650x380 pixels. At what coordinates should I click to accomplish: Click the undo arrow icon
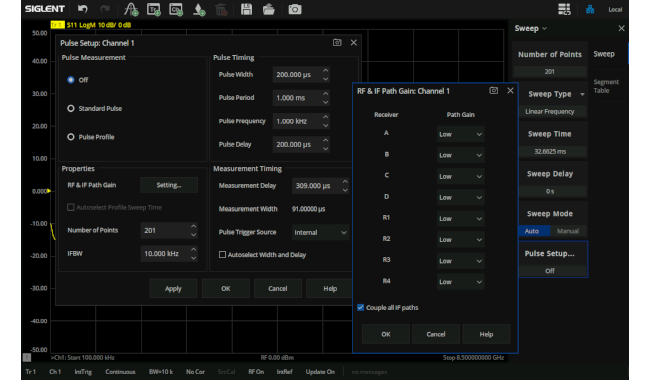coord(82,9)
